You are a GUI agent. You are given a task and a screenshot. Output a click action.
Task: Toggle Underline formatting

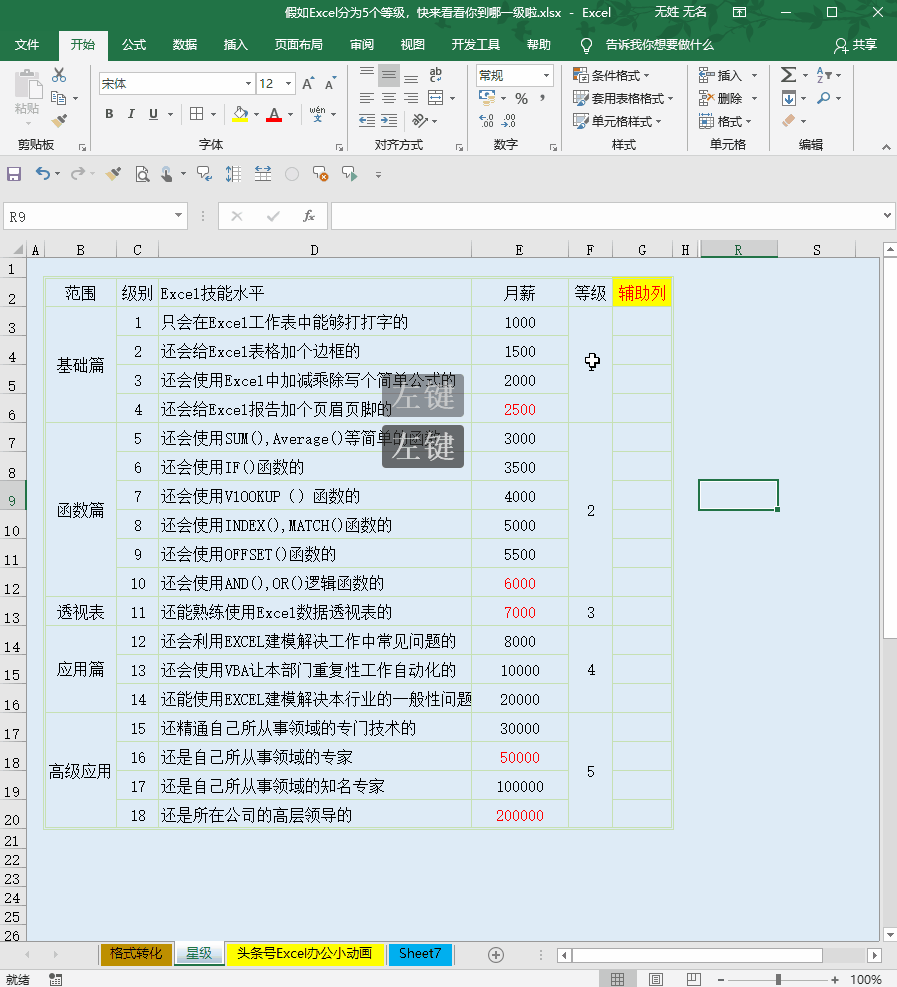pos(153,114)
